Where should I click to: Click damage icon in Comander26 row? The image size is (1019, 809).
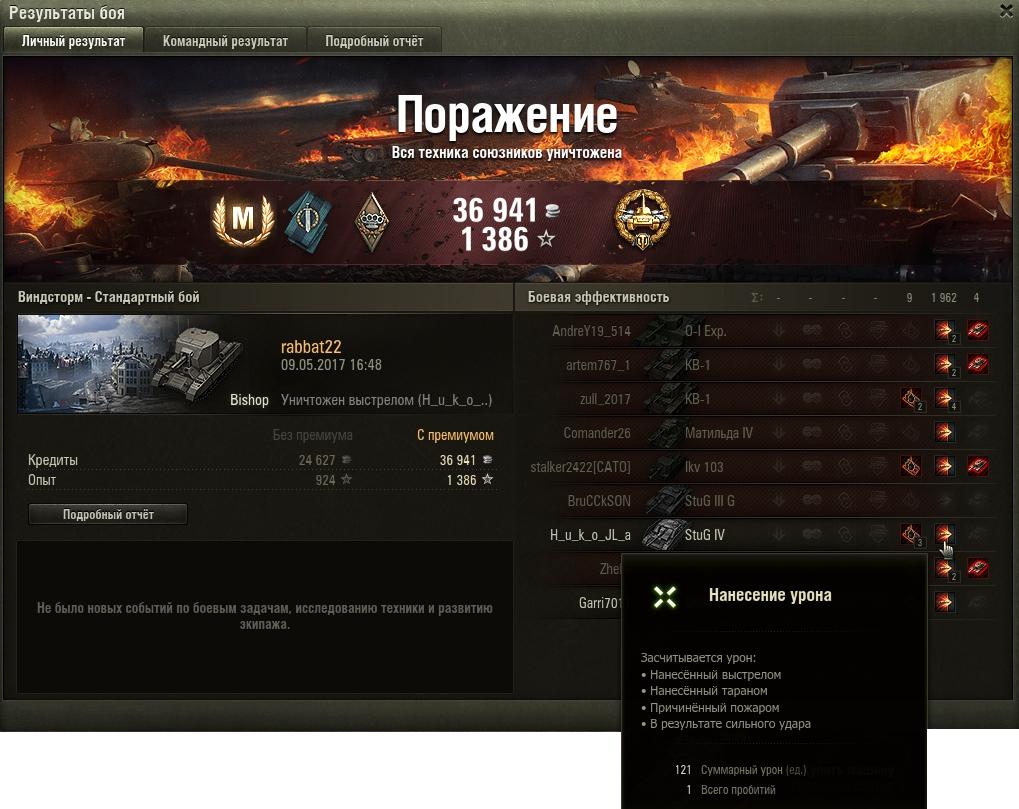[944, 432]
